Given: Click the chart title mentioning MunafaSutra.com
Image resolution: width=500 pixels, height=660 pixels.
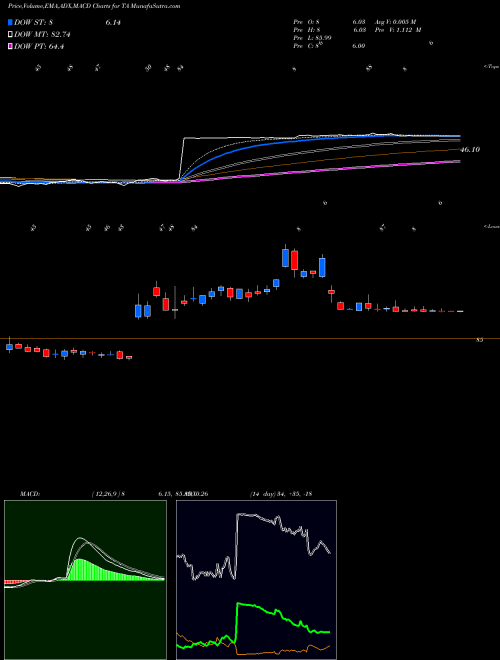Looking at the screenshot, I should tap(94, 6).
